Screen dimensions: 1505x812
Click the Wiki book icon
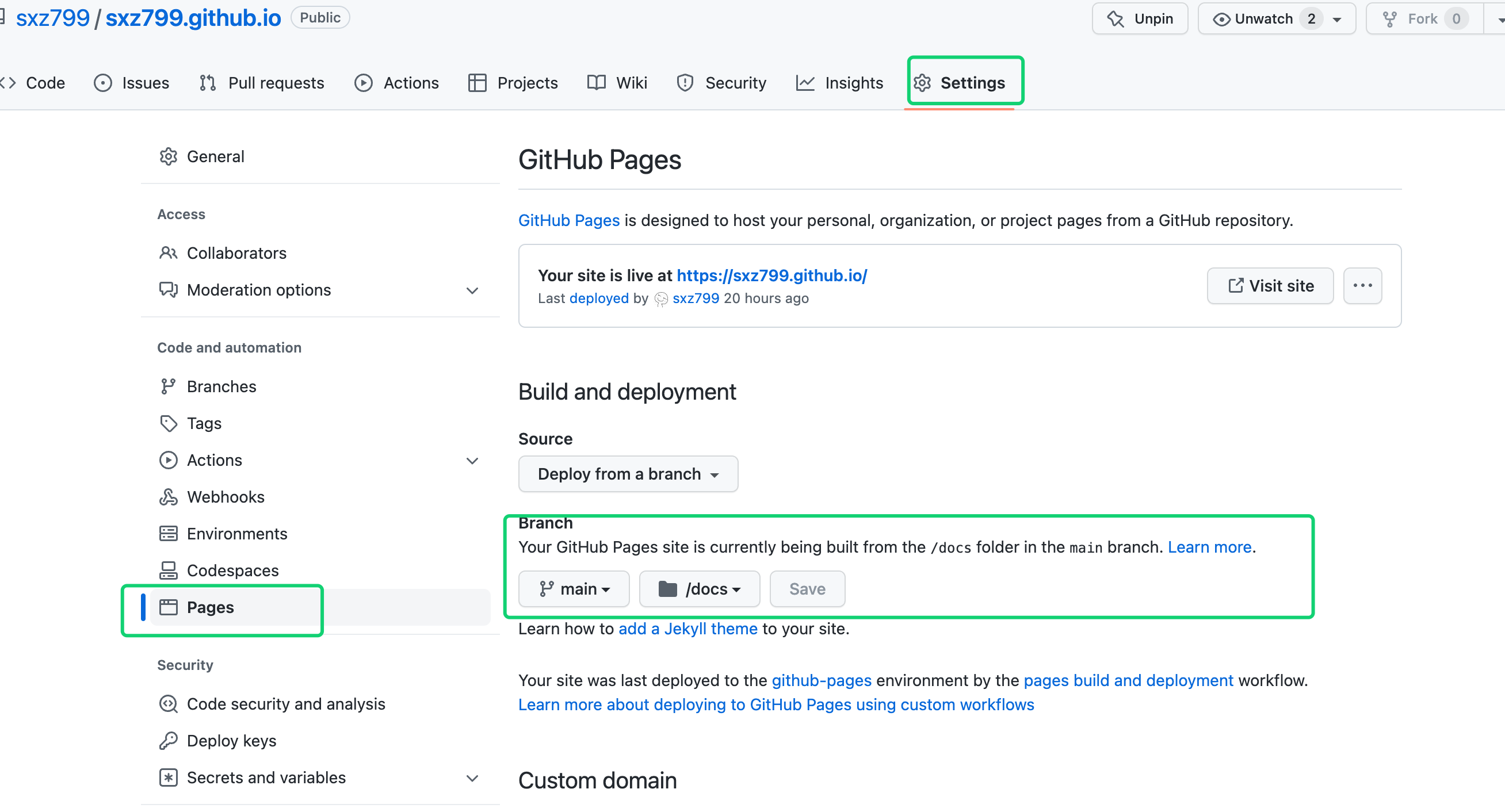pos(597,83)
